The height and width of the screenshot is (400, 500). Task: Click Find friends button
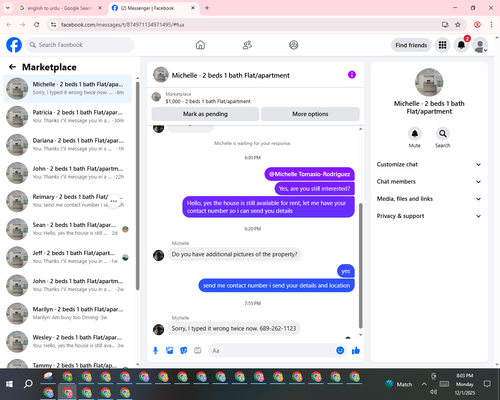411,45
